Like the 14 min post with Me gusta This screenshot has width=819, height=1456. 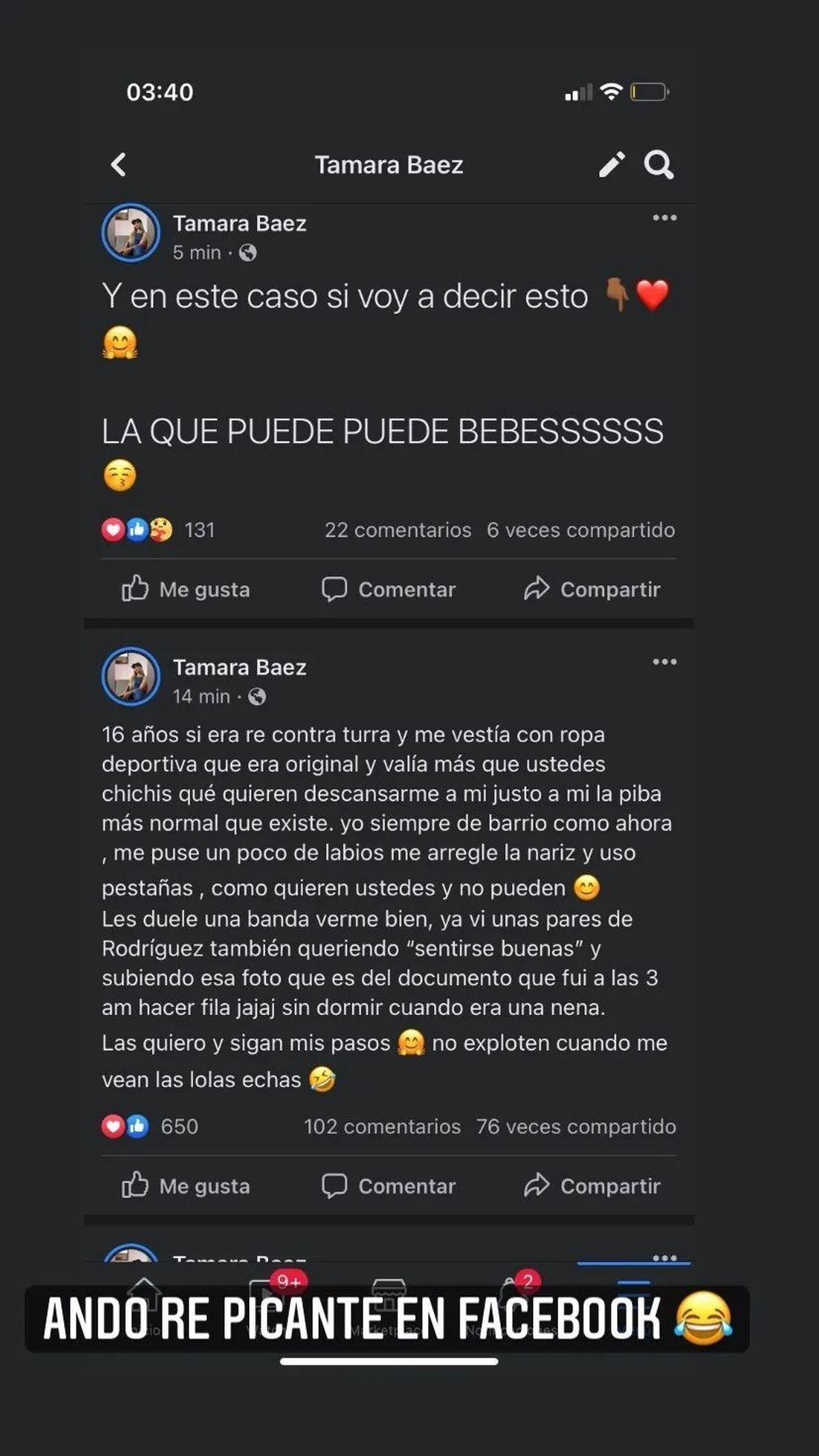click(186, 1186)
